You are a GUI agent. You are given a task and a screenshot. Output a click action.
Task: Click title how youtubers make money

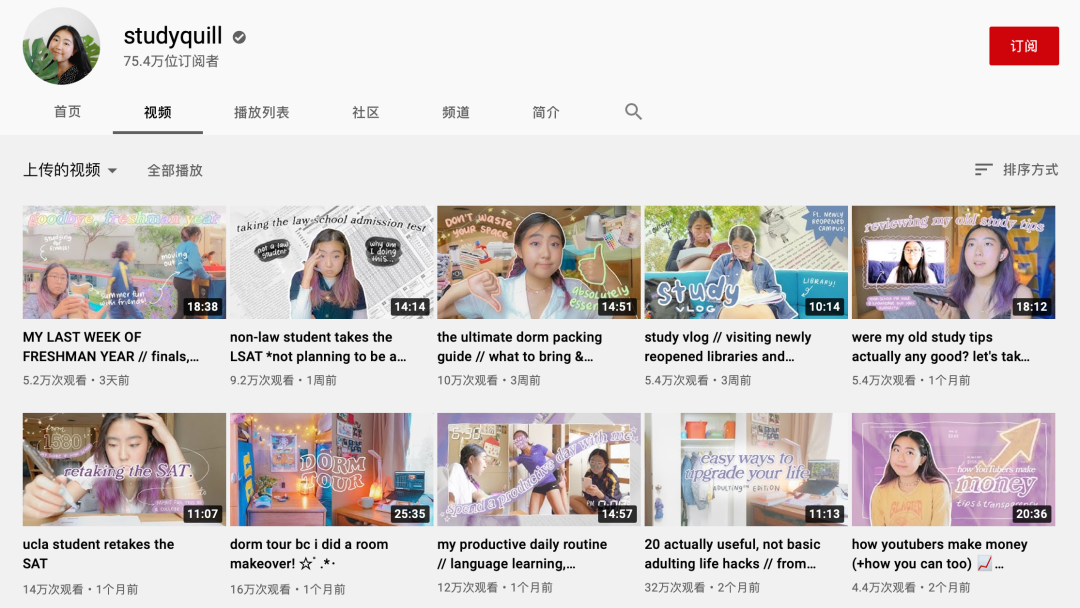tap(939, 554)
